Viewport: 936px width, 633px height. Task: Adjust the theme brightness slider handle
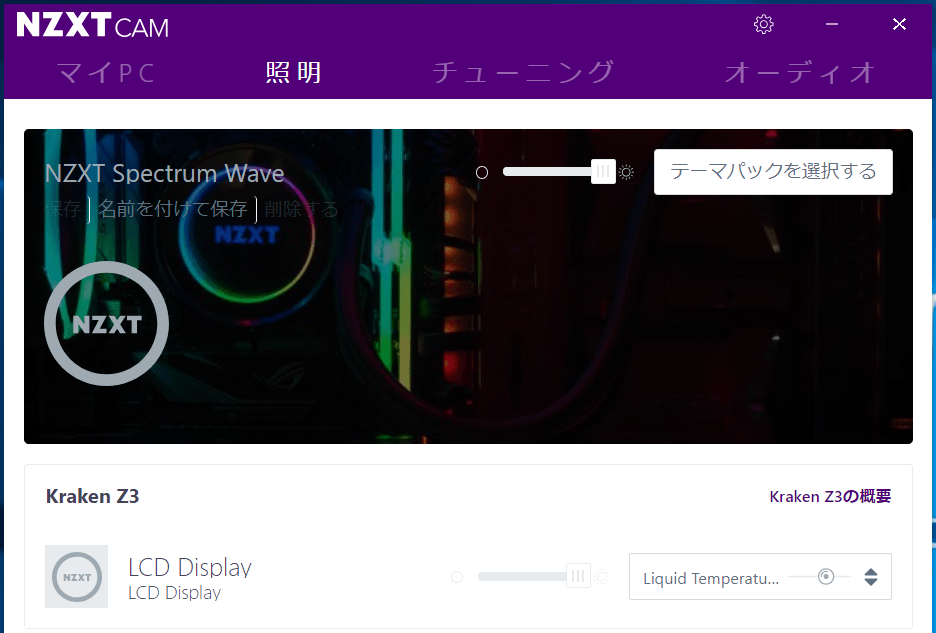(603, 172)
